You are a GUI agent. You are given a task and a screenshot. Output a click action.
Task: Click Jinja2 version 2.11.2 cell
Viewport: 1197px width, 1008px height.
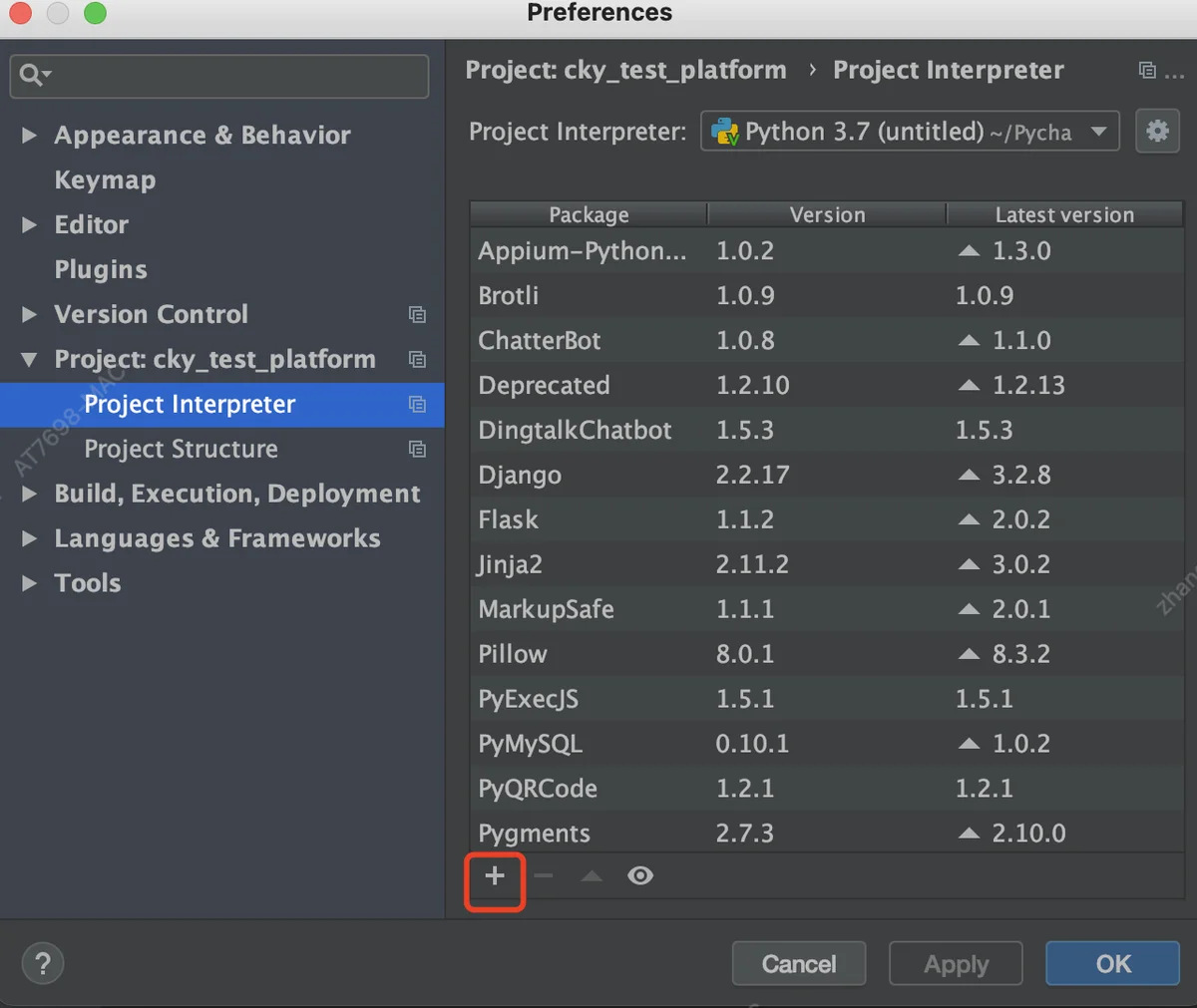(752, 565)
